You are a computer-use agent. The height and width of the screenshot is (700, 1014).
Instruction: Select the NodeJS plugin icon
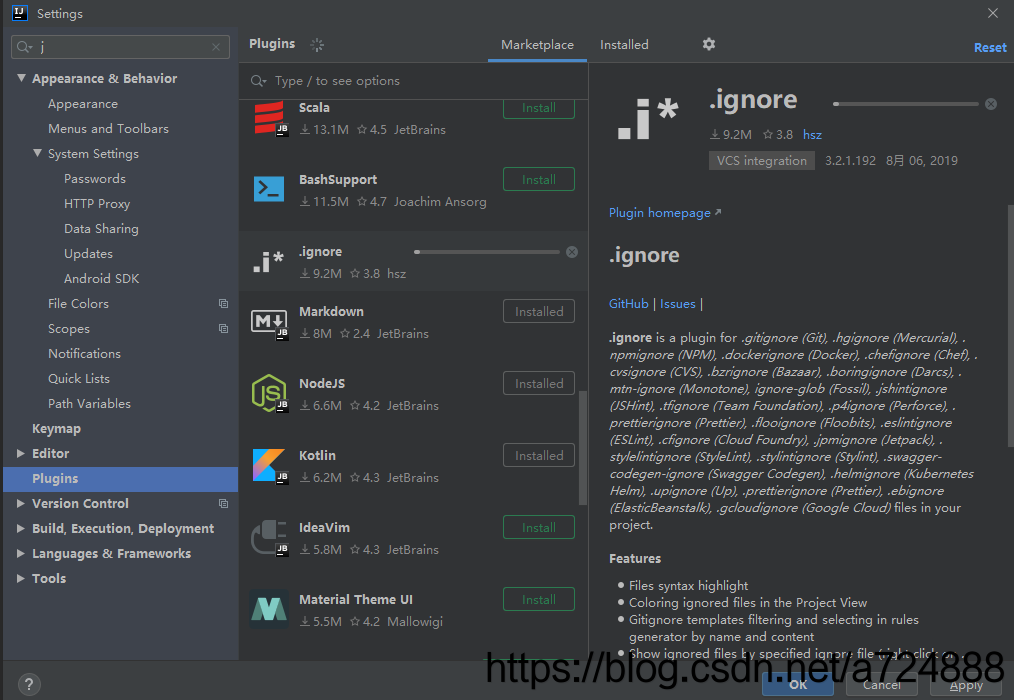click(x=269, y=393)
